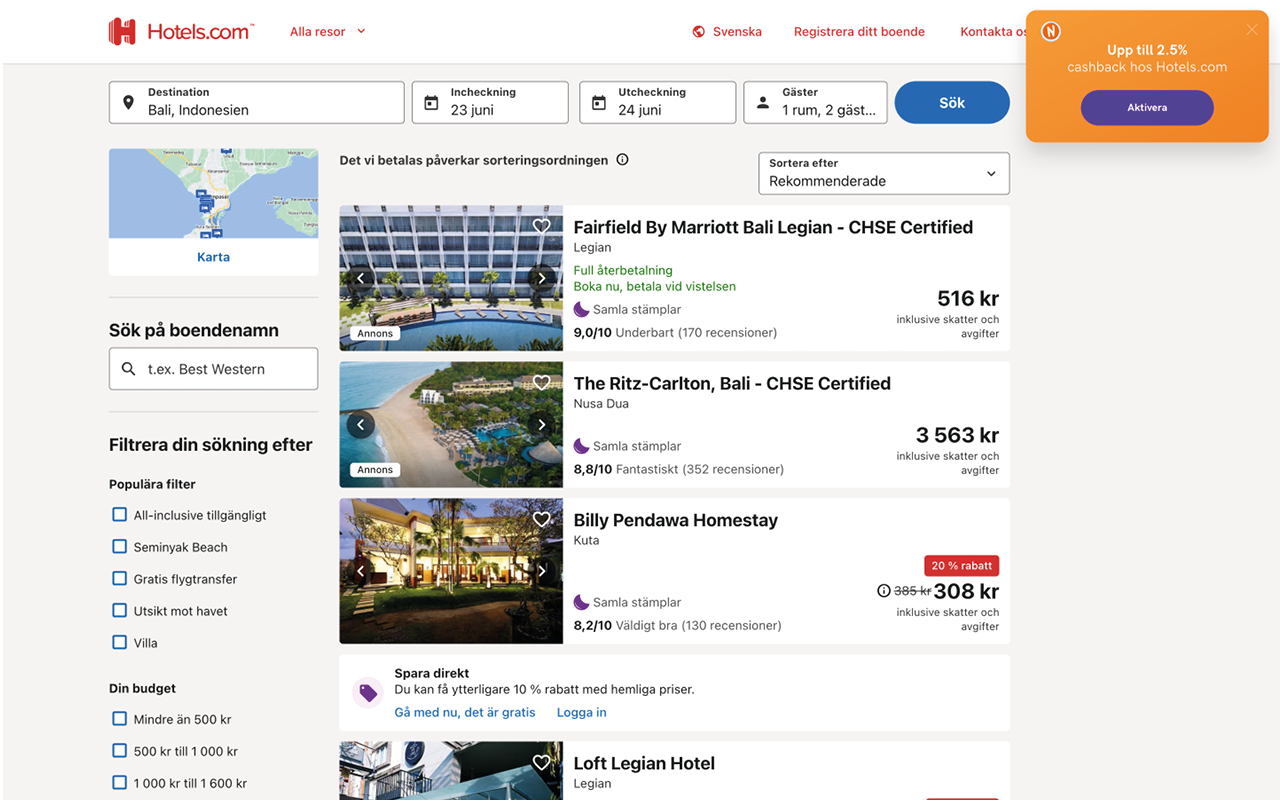The image size is (1280, 800).
Task: Click Logga in link
Action: 582,712
